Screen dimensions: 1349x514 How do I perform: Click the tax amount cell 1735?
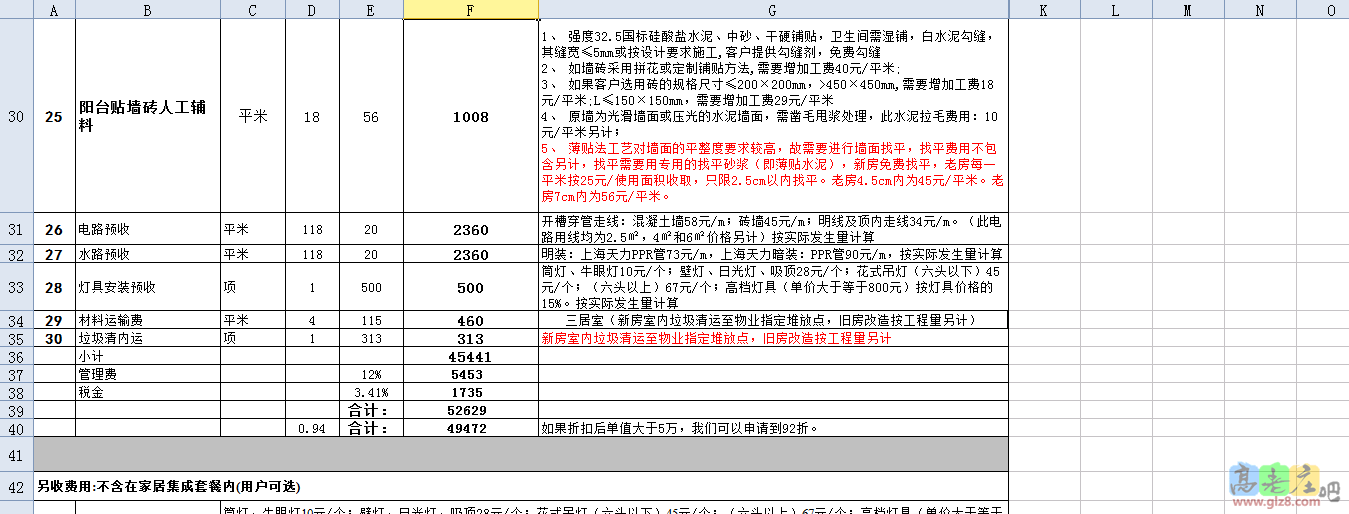[471, 392]
